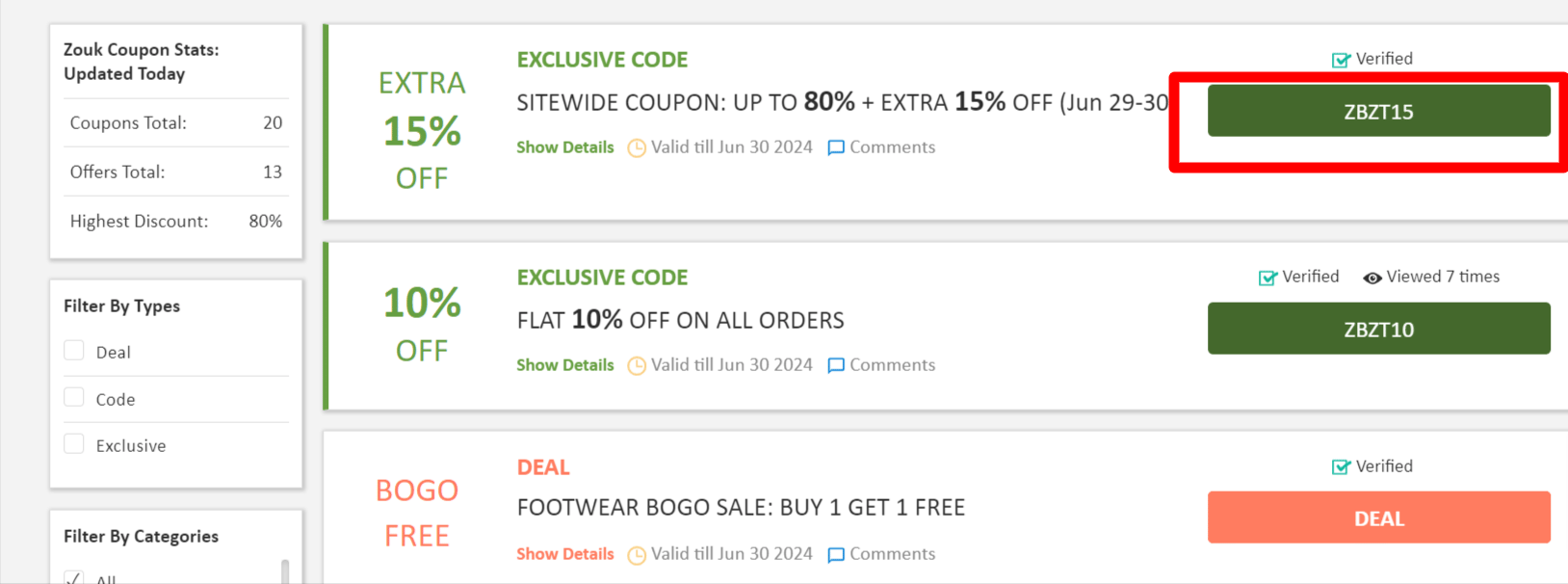1568x584 pixels.
Task: Click eye icon beside Viewed 7 times
Action: click(1372, 278)
